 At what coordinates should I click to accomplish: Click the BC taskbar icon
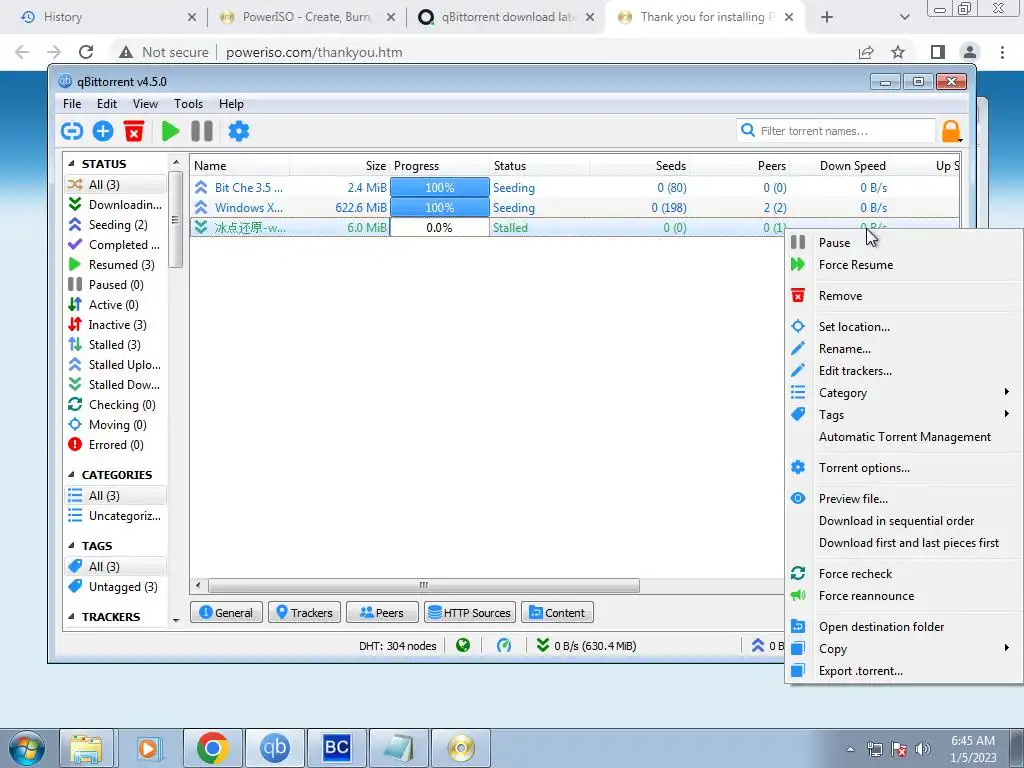[x=336, y=748]
